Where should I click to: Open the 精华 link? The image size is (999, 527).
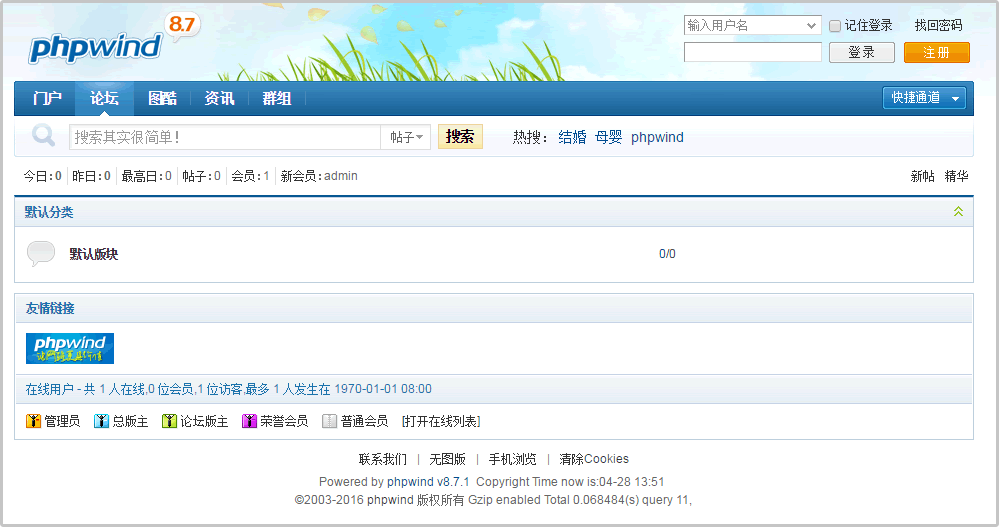(x=956, y=177)
